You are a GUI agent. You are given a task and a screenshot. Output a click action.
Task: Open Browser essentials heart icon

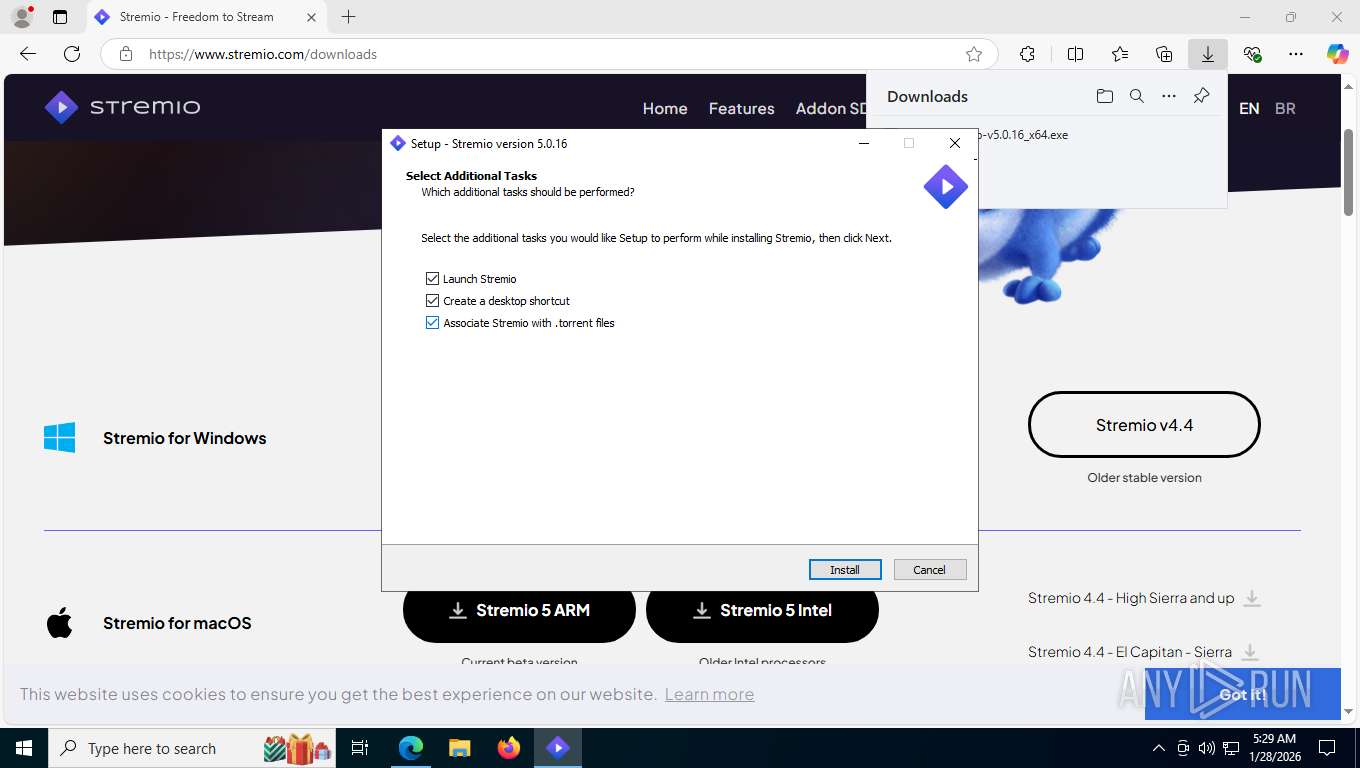coord(1252,54)
